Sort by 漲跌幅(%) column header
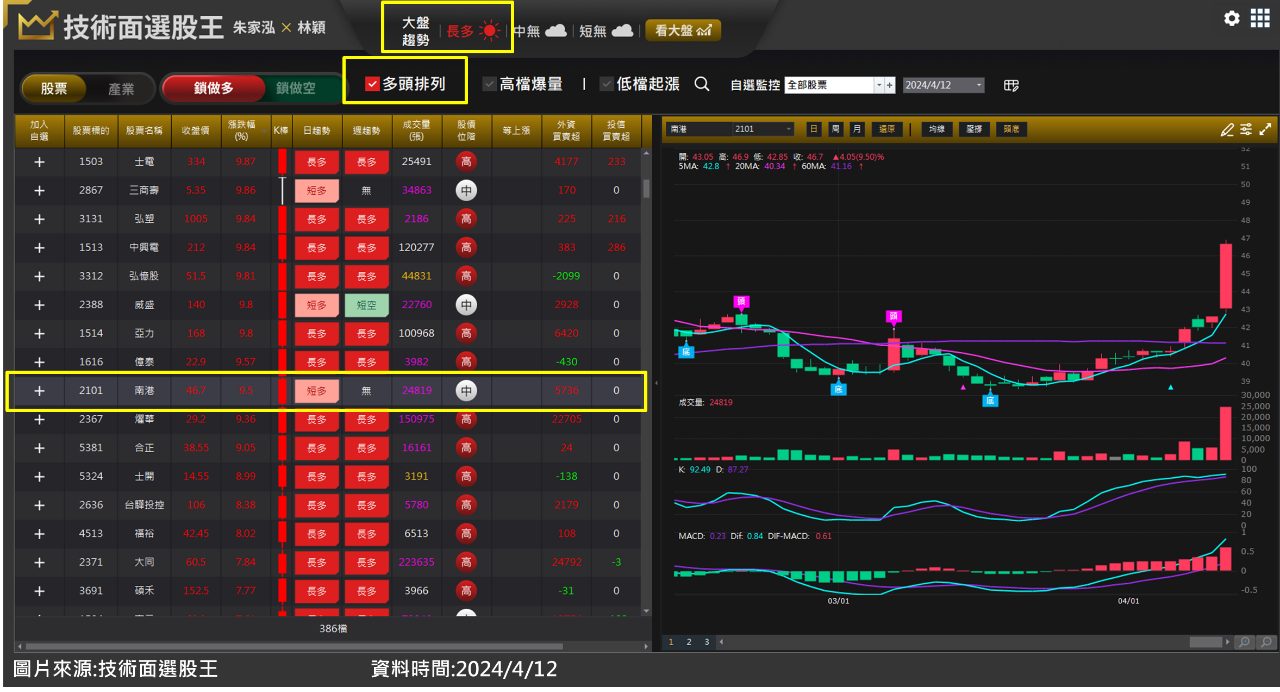This screenshot has height=692, width=1280. [x=245, y=130]
